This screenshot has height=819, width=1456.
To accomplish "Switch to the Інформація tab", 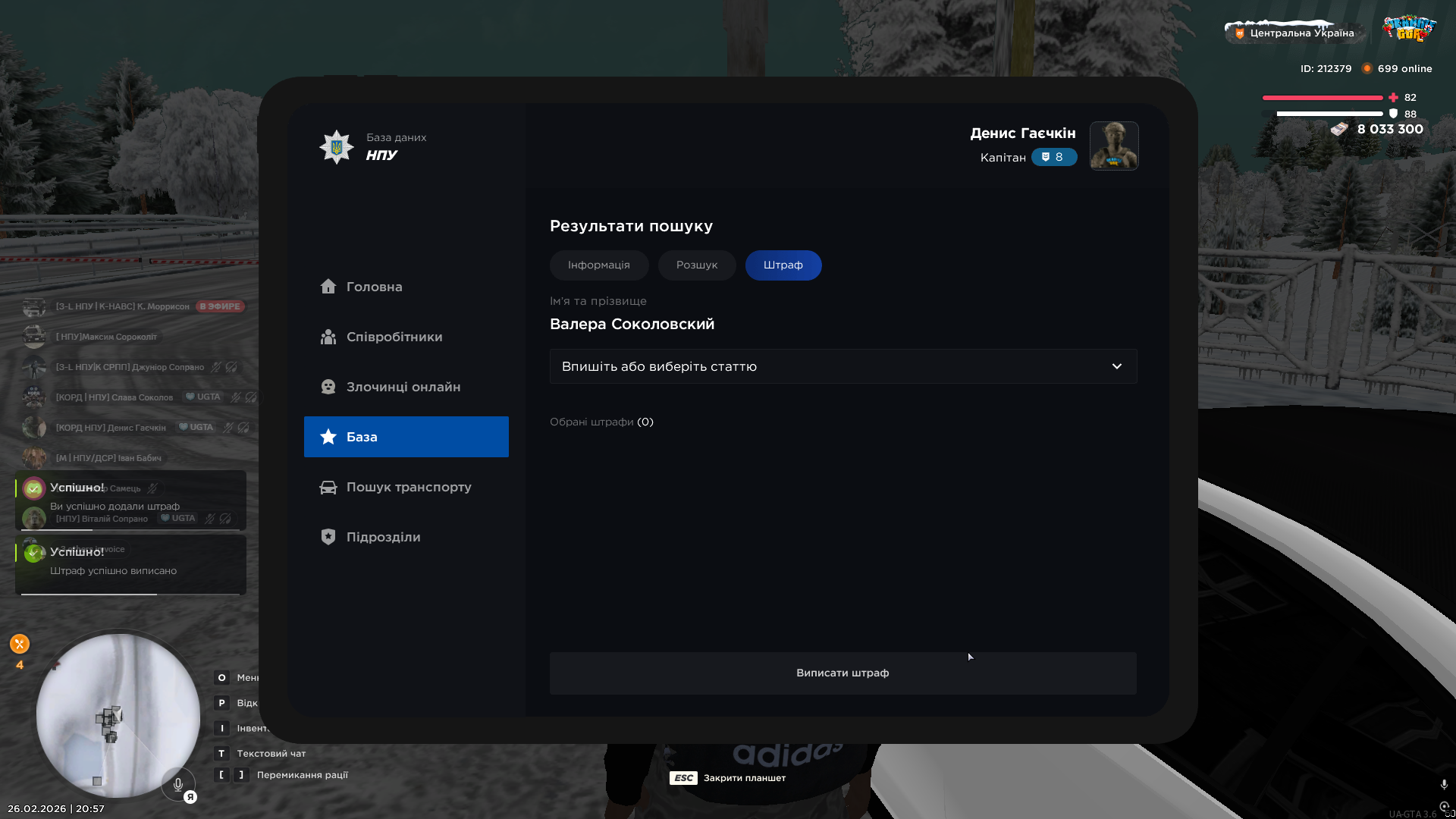I will tap(598, 265).
